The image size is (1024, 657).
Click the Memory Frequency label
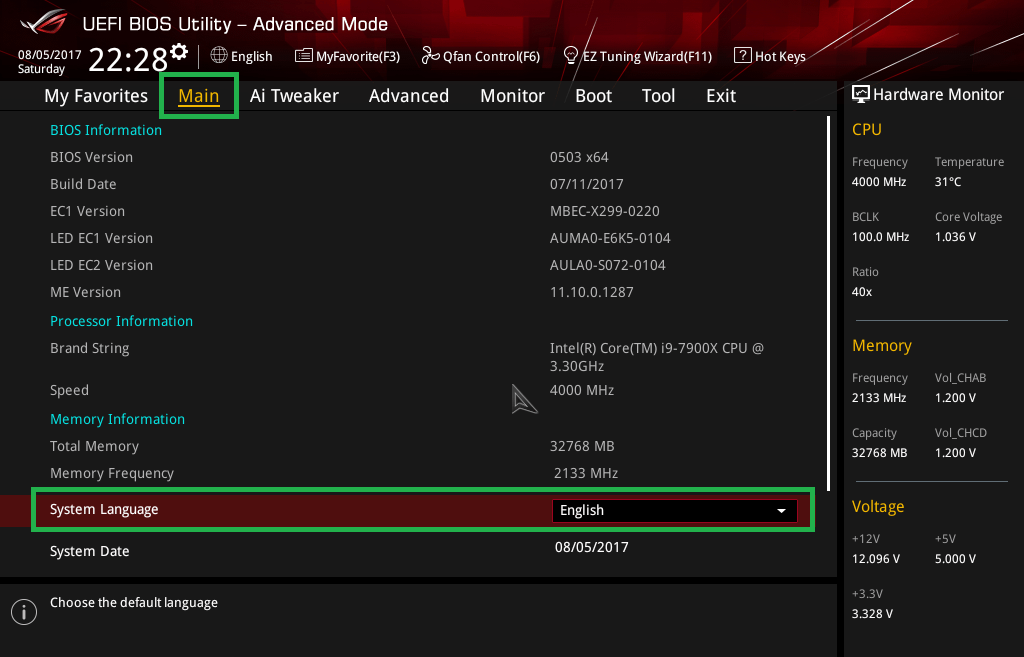click(112, 473)
